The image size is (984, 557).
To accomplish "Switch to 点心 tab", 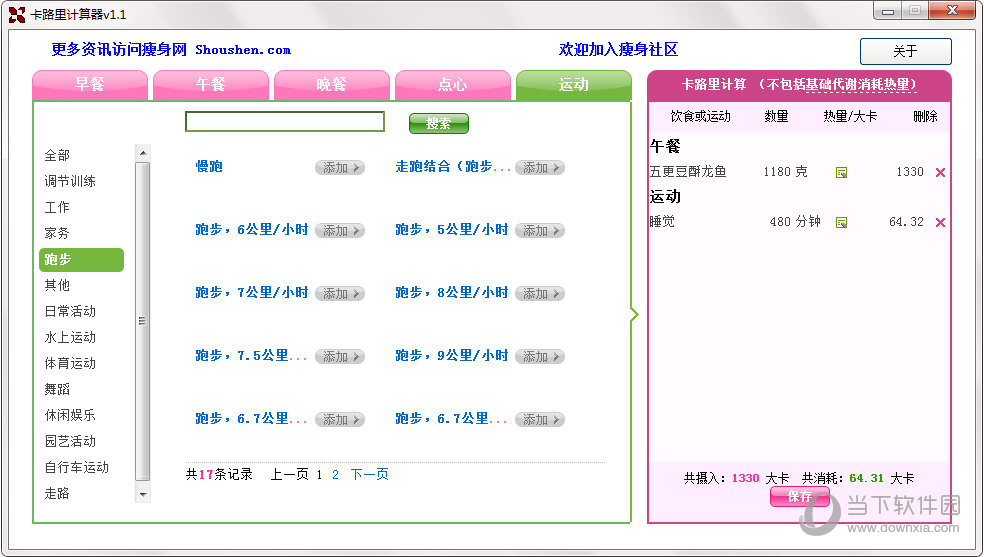I will pos(452,85).
